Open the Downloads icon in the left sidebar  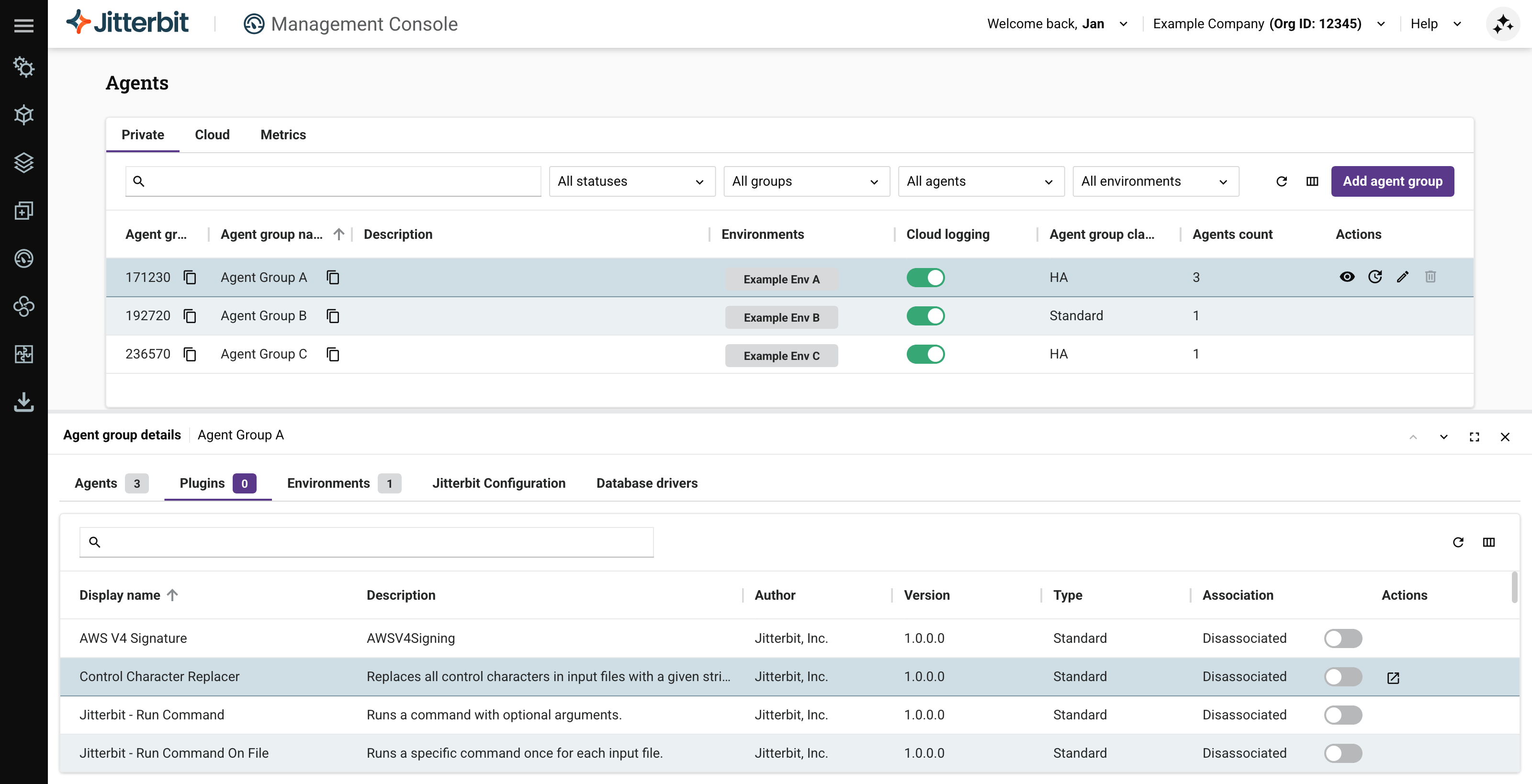(24, 402)
